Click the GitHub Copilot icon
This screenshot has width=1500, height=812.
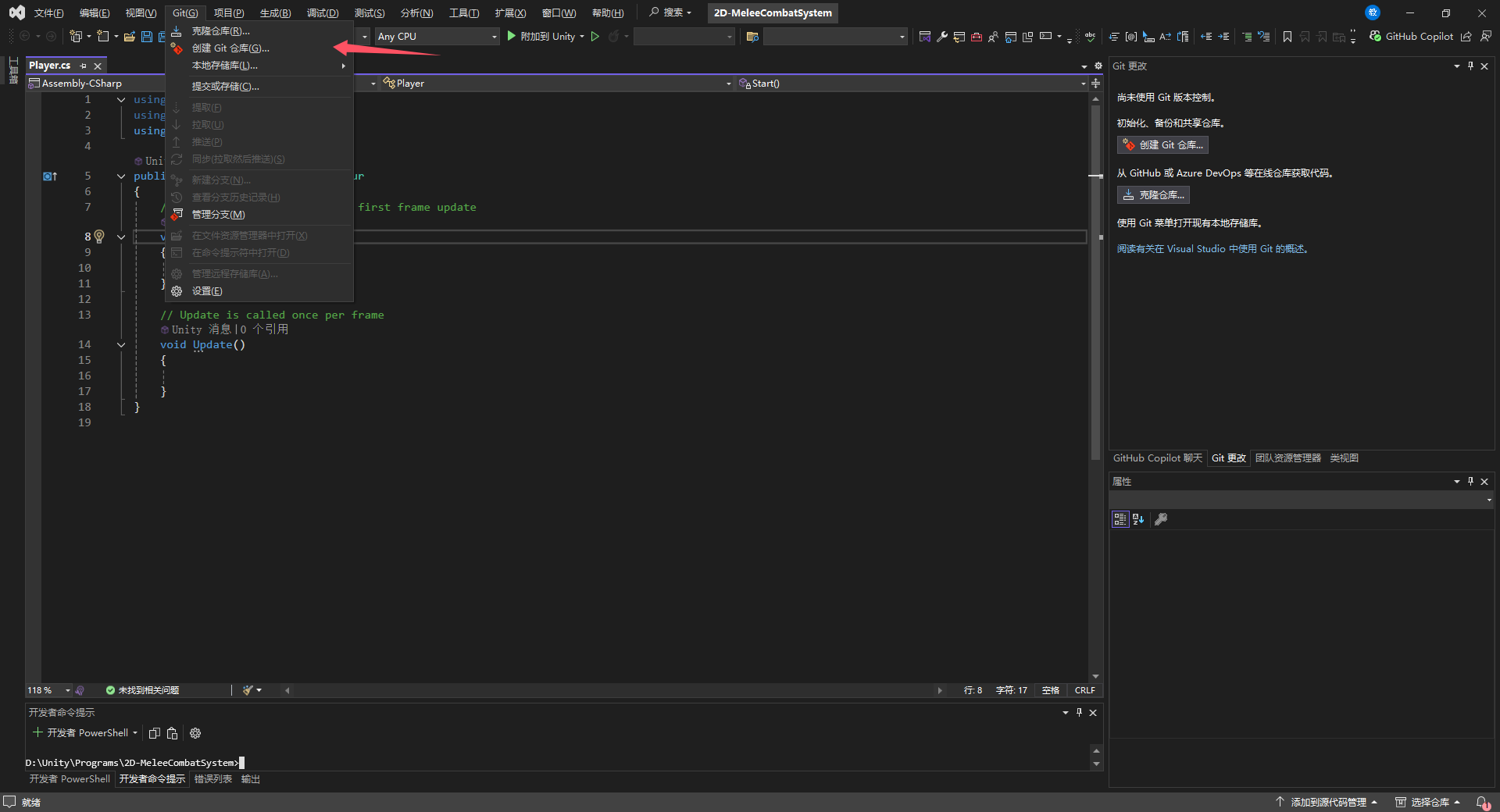(x=1375, y=36)
